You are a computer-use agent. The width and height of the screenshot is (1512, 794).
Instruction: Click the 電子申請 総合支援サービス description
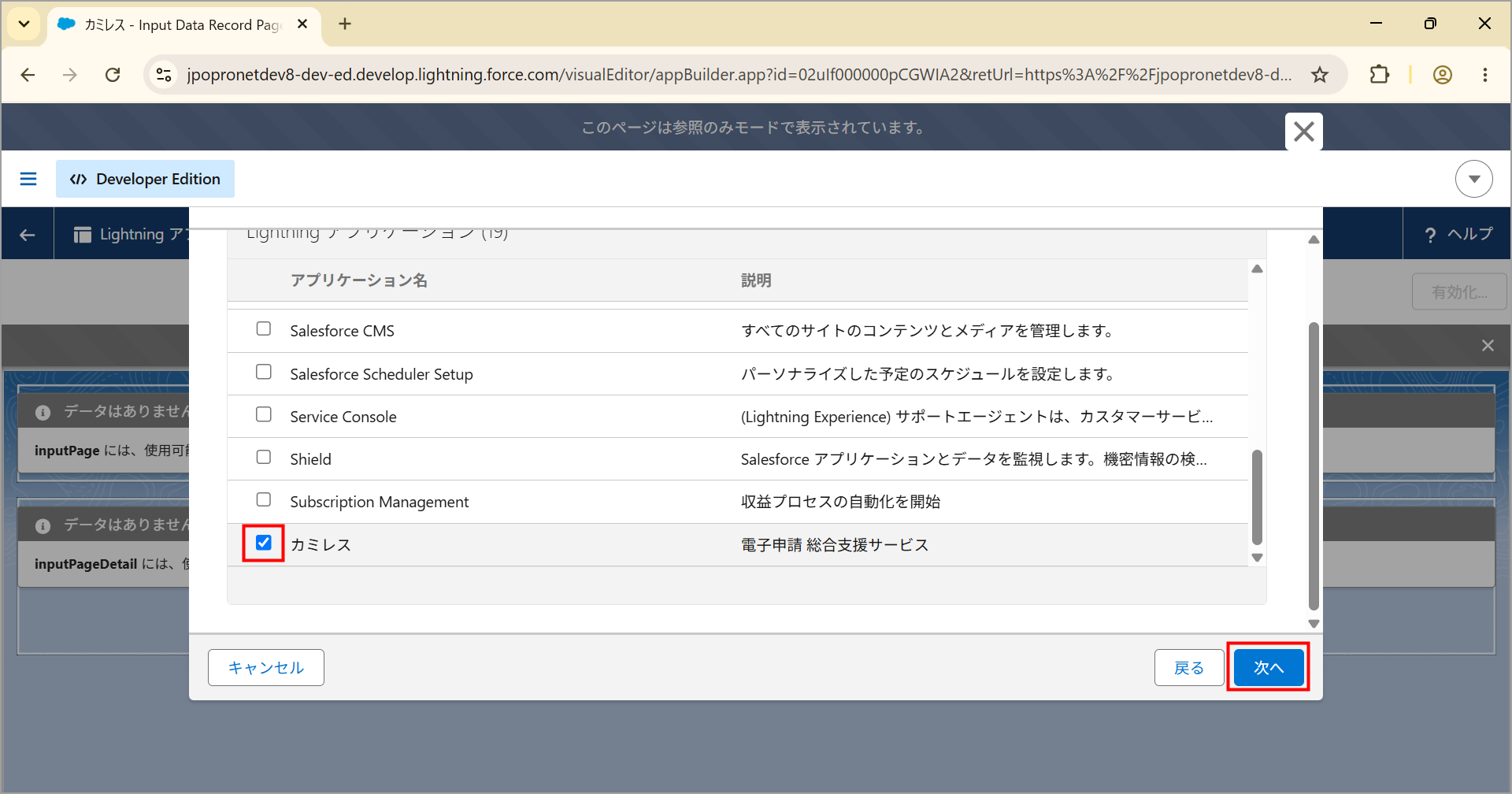point(835,545)
